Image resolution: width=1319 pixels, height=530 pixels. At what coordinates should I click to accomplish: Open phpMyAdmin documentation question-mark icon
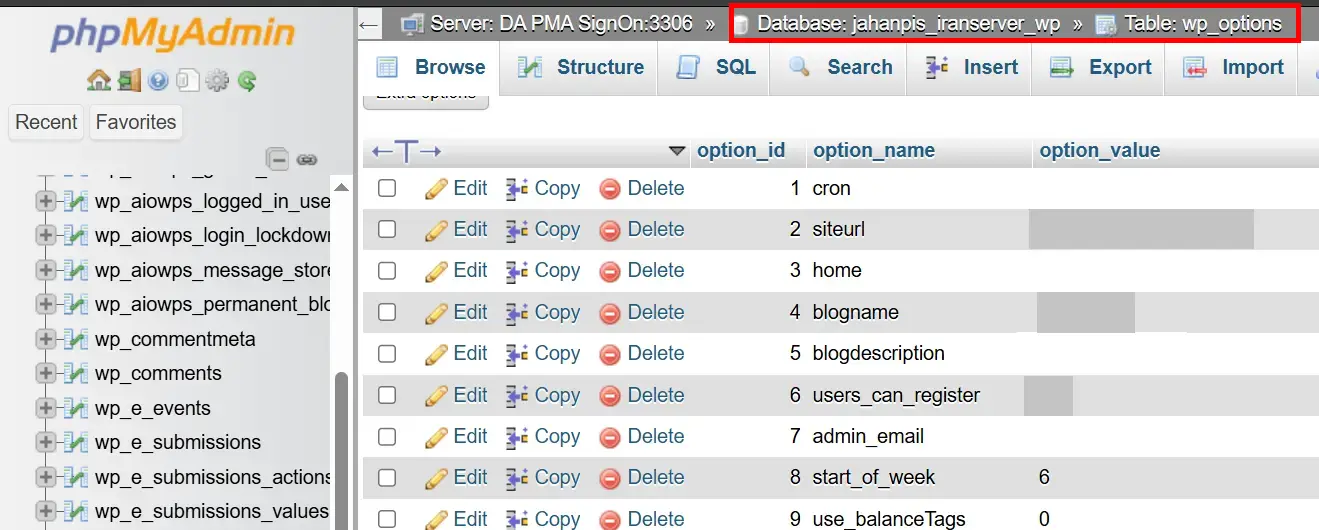coord(158,80)
